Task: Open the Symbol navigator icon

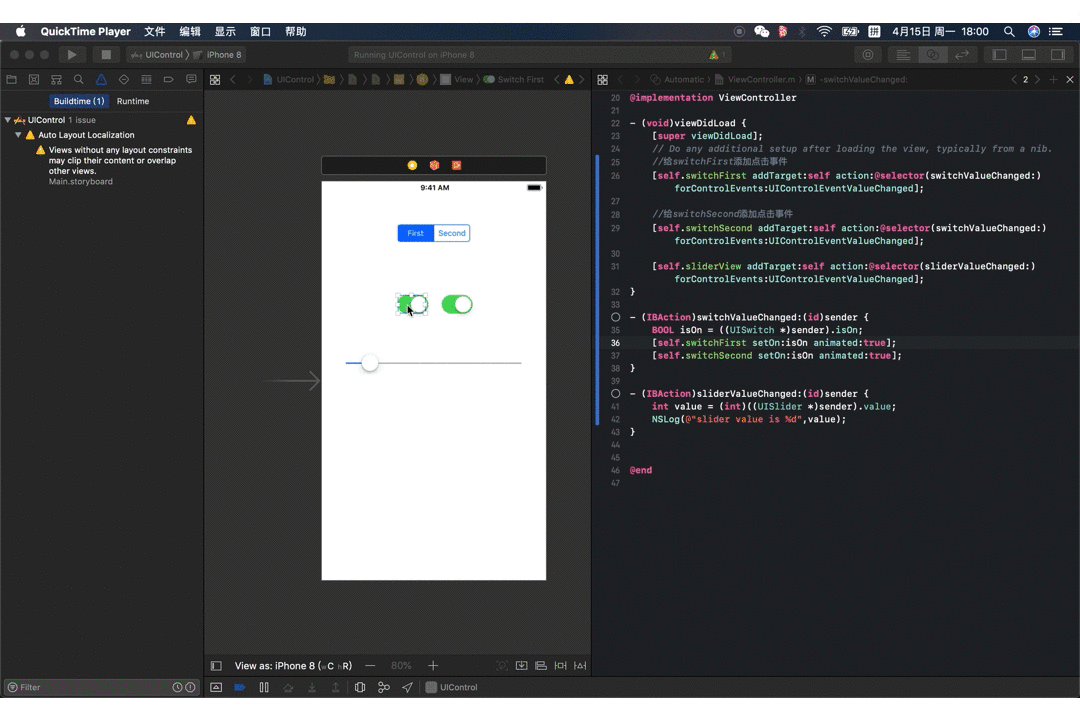Action: pyautogui.click(x=56, y=80)
